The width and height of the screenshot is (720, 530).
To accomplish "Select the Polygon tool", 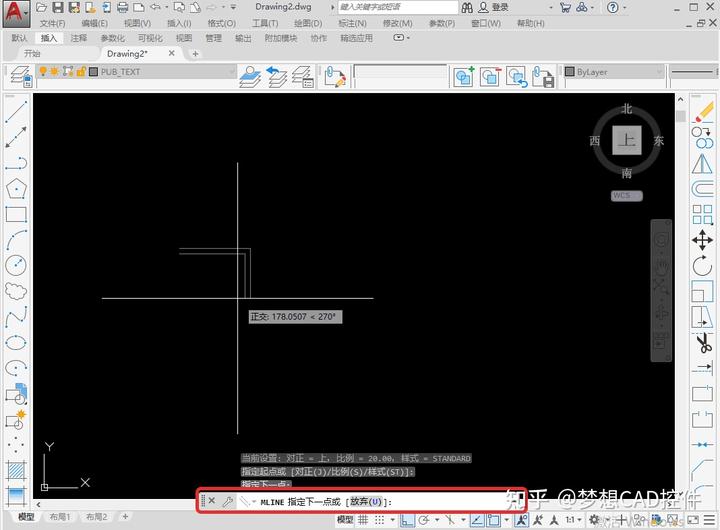I will [16, 188].
